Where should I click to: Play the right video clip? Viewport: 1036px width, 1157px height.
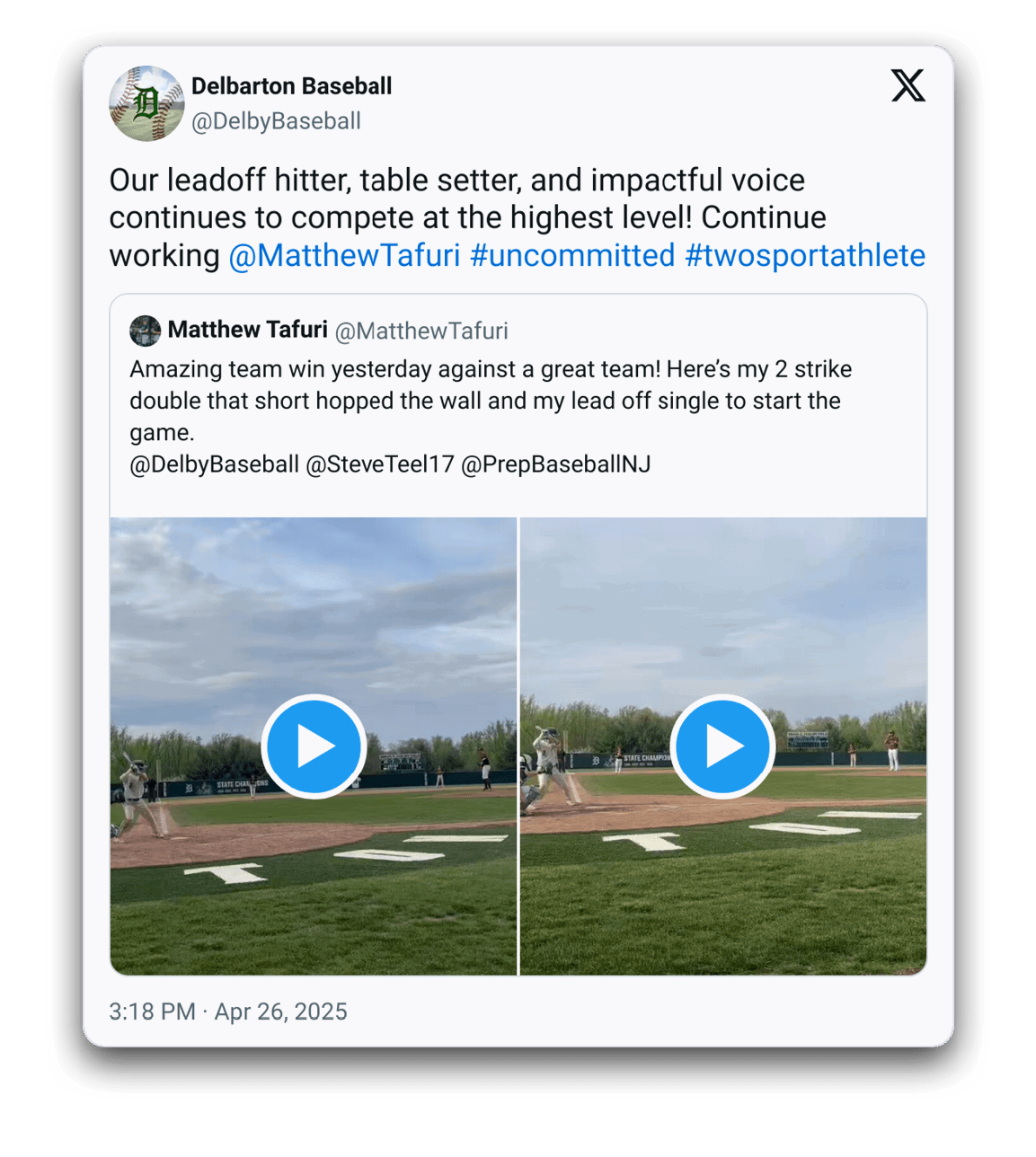(x=722, y=746)
